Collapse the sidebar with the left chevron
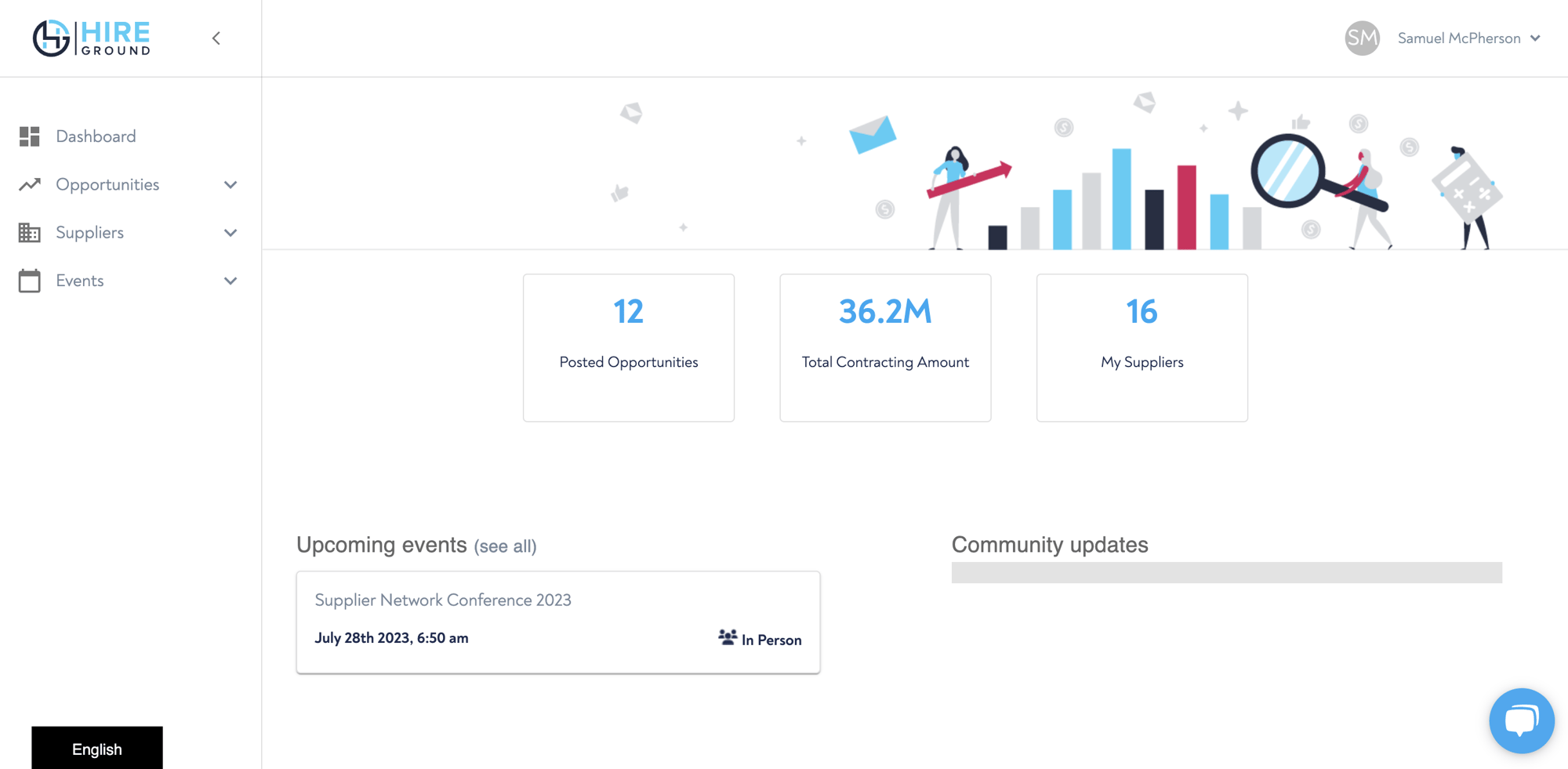 [216, 38]
